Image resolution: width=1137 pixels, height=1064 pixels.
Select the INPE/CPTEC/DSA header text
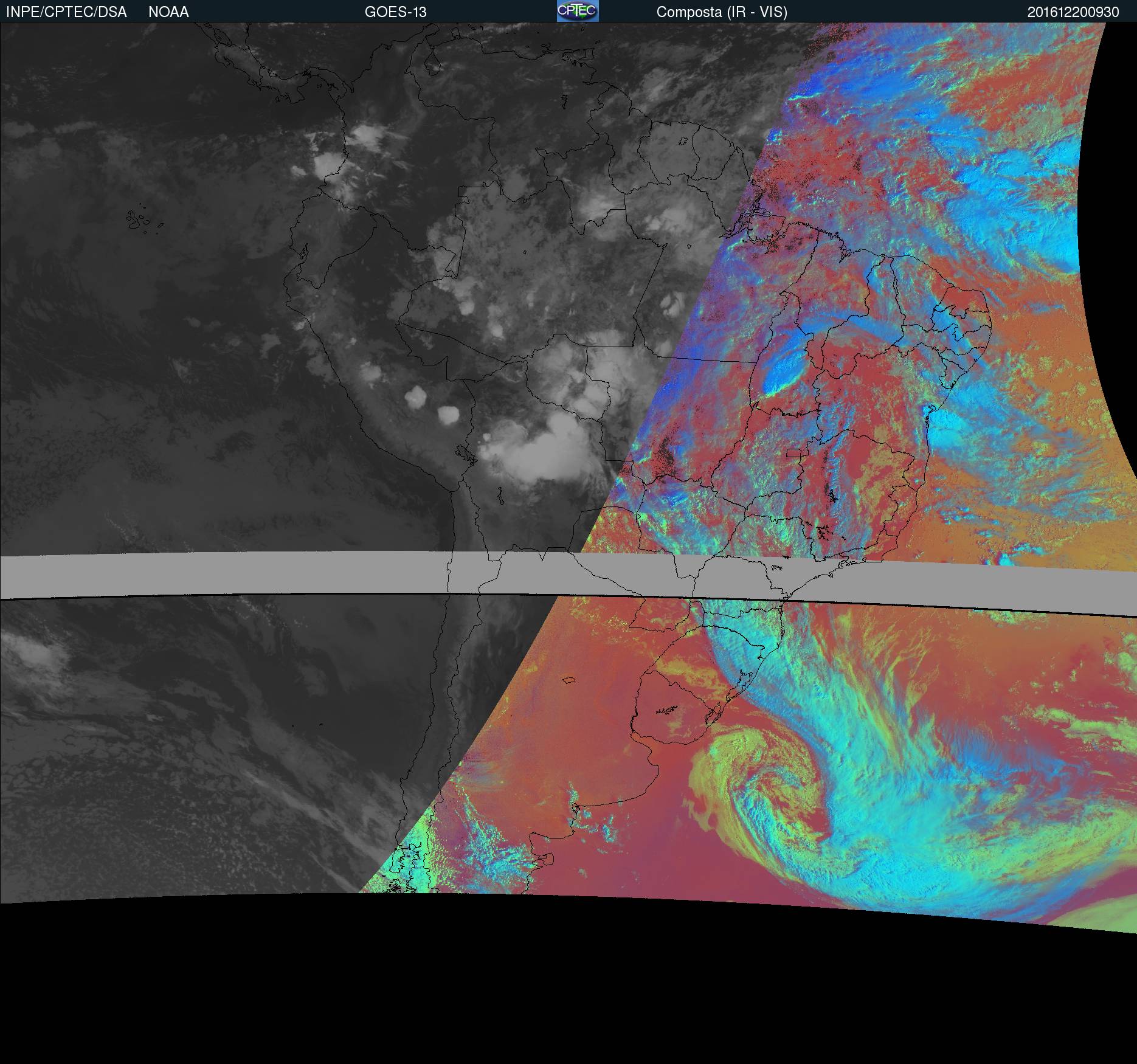(x=66, y=12)
